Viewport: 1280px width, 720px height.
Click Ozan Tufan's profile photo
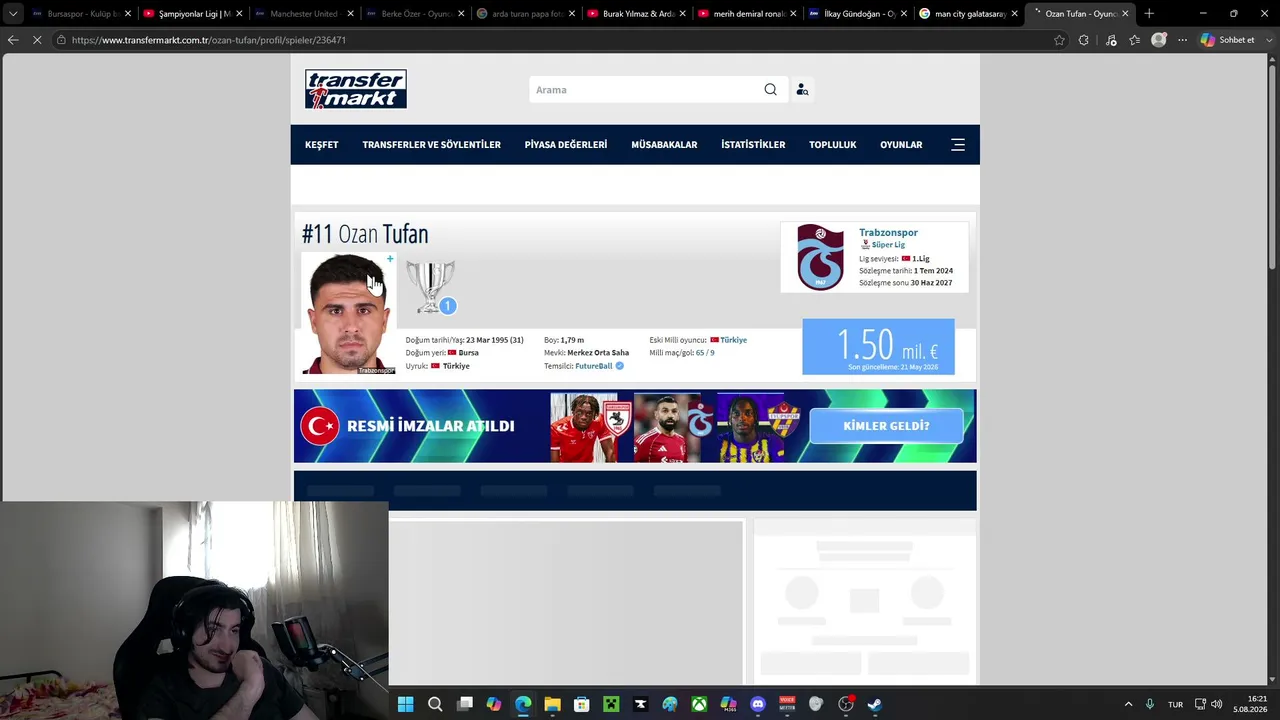click(x=349, y=314)
